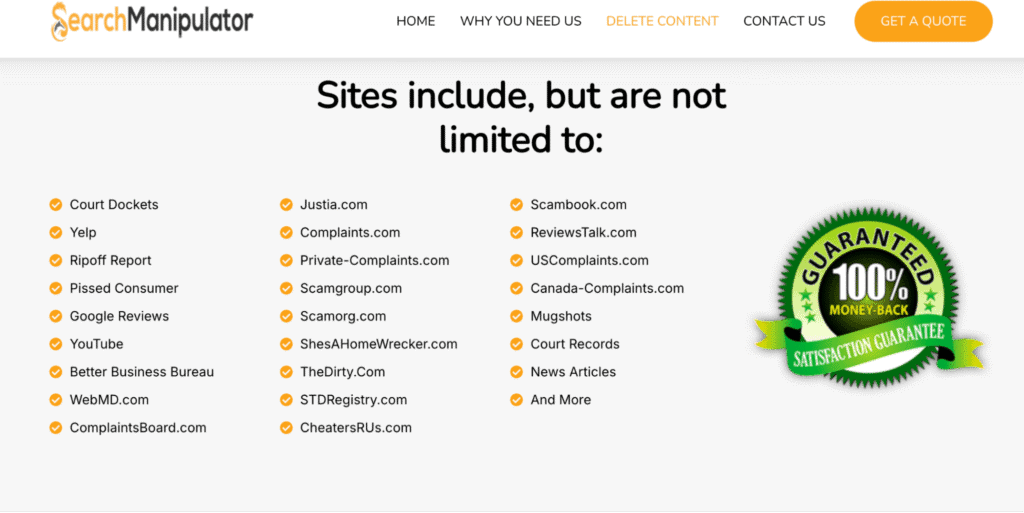Click the checkmark icon next to CheatersRUs.com
1024x513 pixels.
point(286,428)
